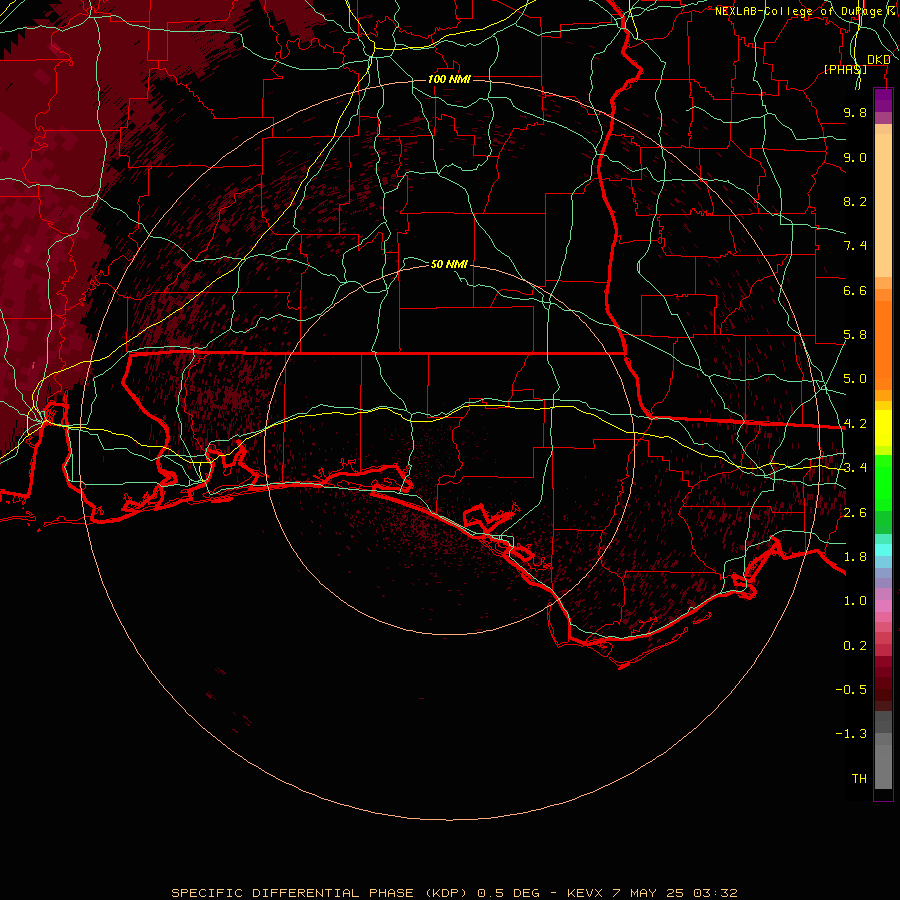This screenshot has width=900, height=900.
Task: Click the purple band of the color scale
Action: [883, 100]
